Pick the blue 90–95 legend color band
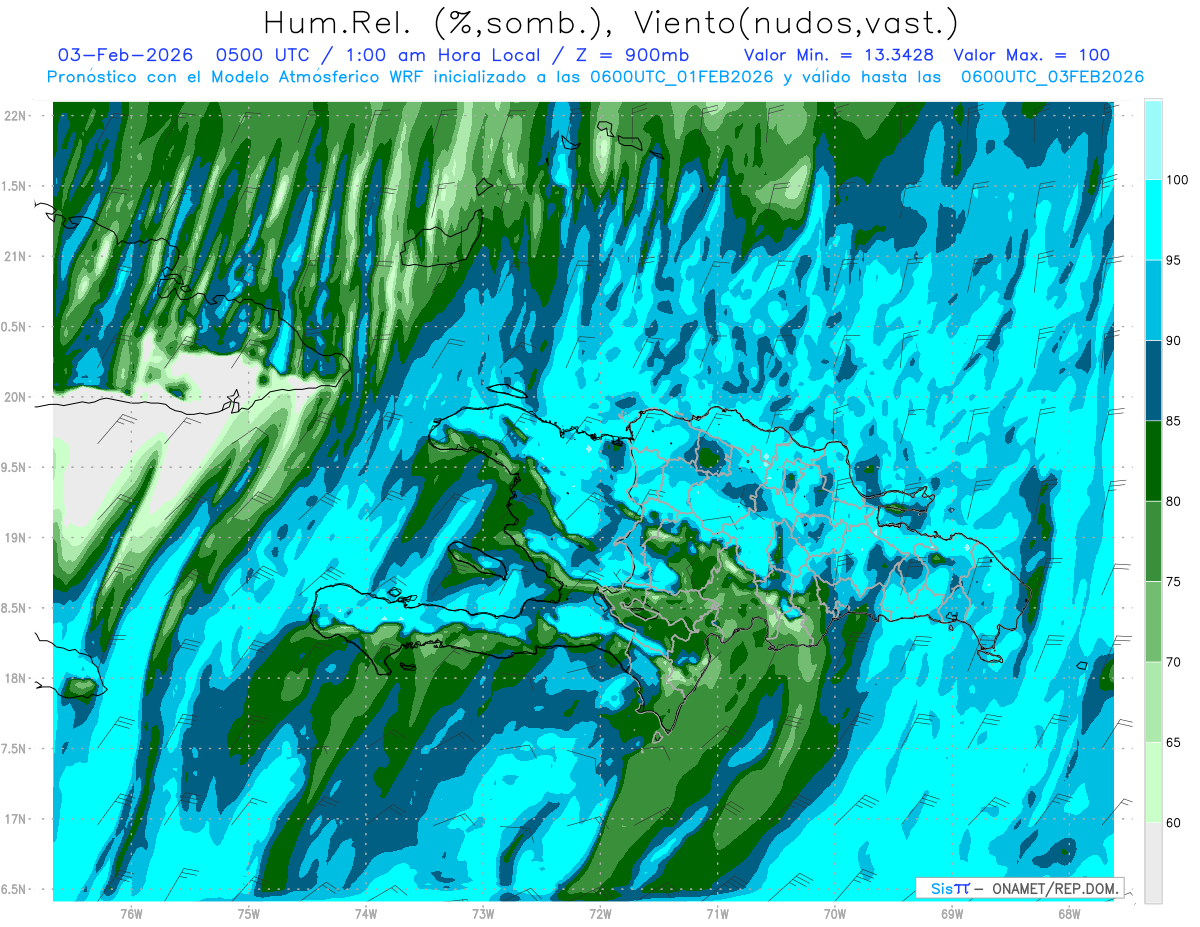1200x927 pixels. pyautogui.click(x=1153, y=300)
